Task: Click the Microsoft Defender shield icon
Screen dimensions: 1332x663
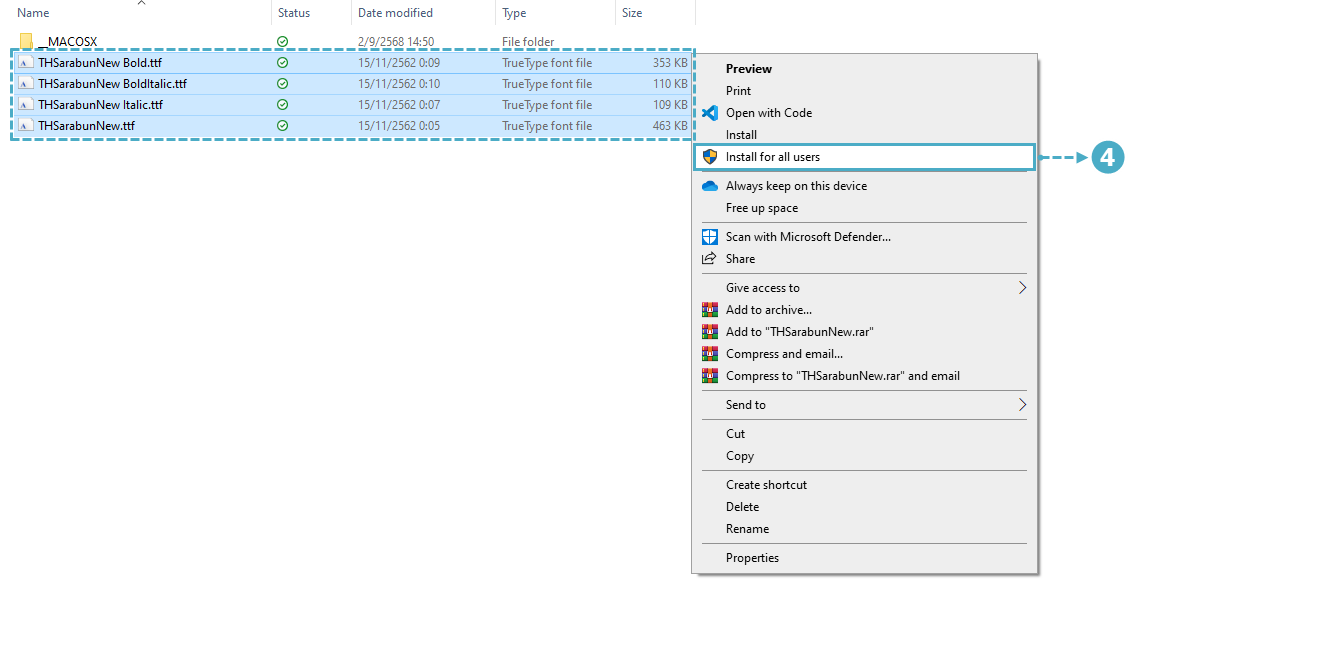Action: tap(710, 237)
